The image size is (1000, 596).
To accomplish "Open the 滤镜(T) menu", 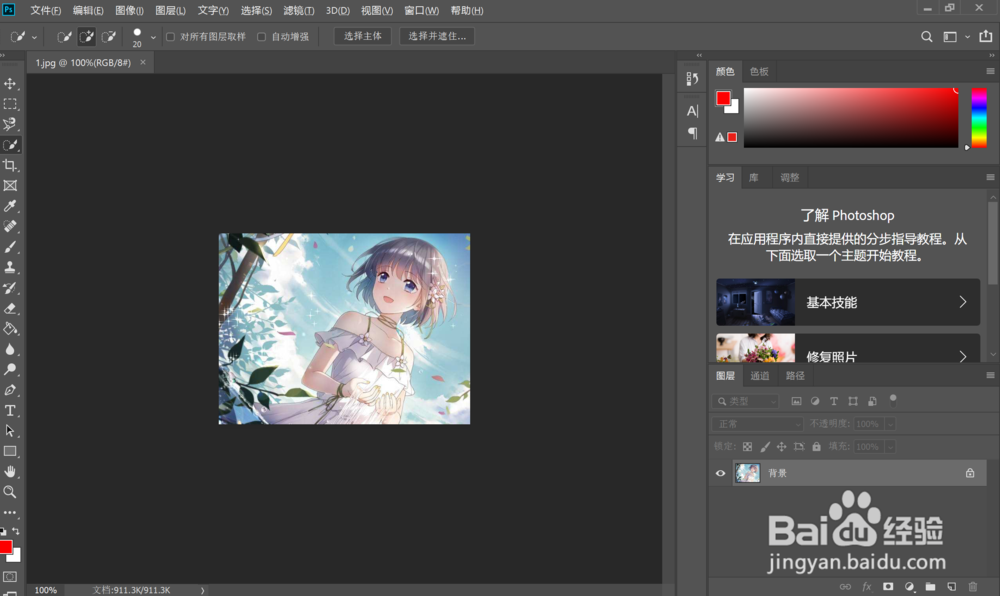I will [298, 11].
